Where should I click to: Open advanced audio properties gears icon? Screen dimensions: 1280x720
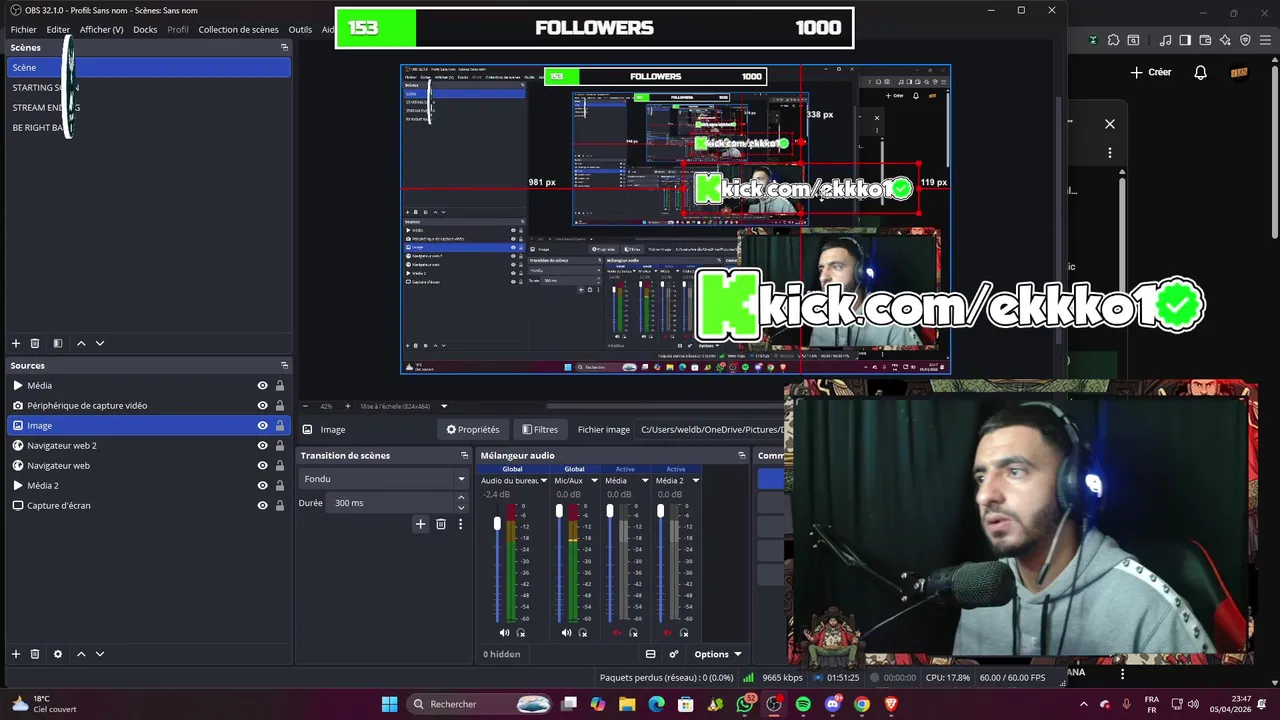tap(674, 654)
